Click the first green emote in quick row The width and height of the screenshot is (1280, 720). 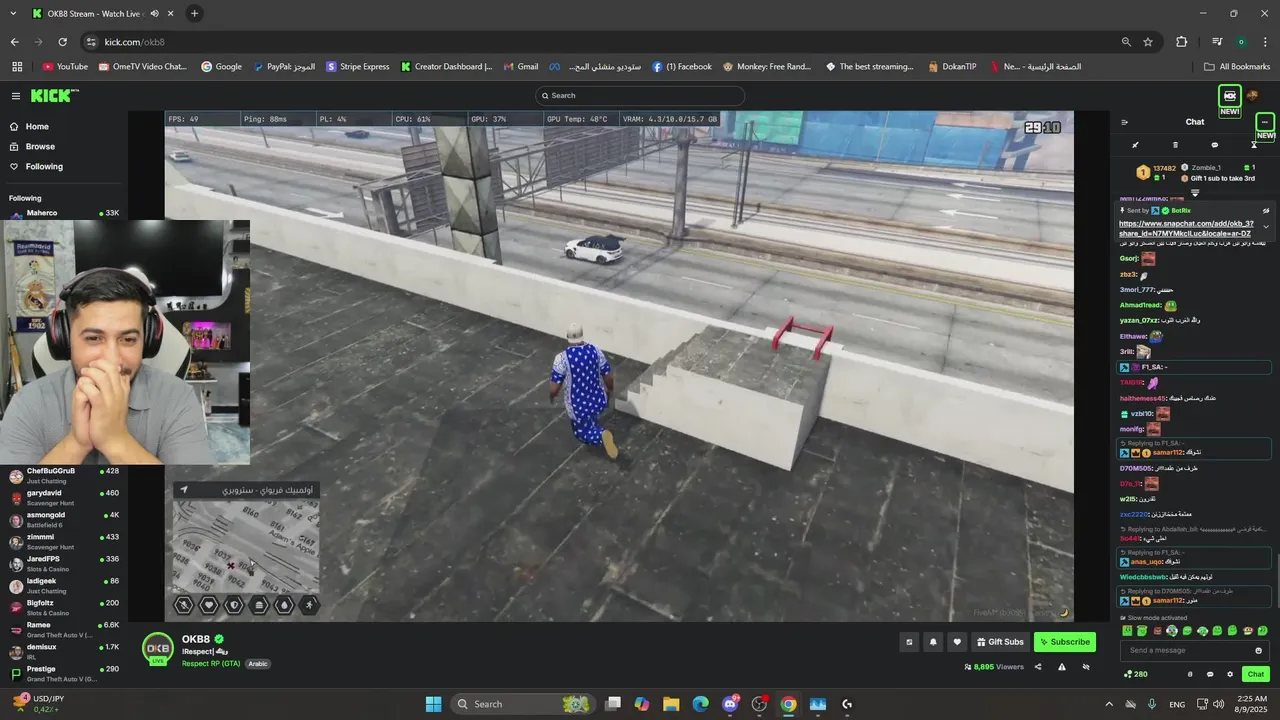pyautogui.click(x=1127, y=631)
